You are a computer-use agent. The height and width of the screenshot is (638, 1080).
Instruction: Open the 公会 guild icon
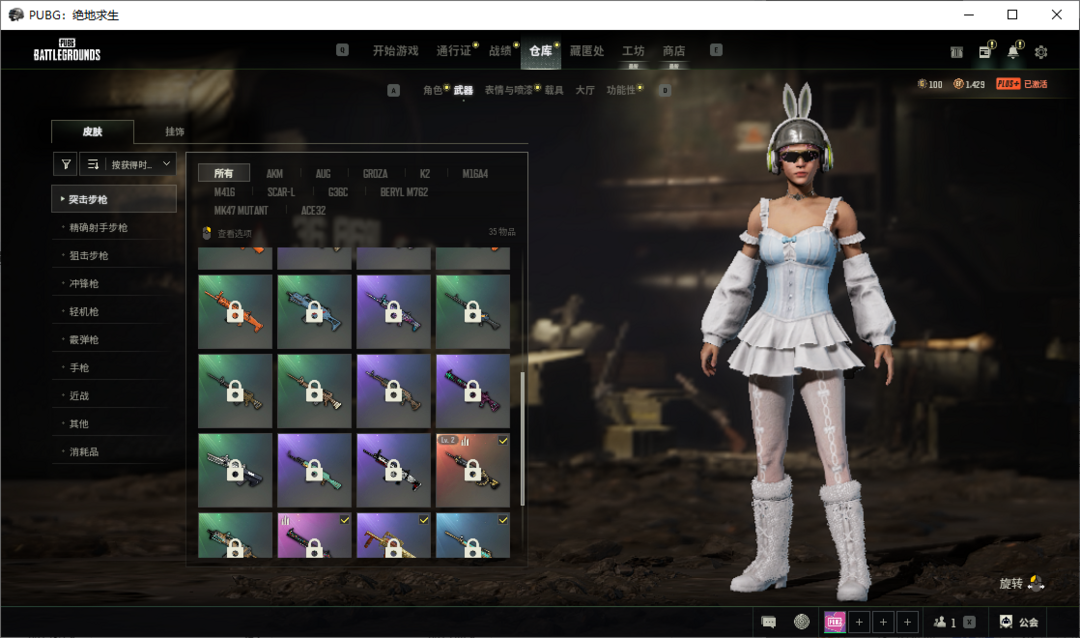pos(1006,622)
